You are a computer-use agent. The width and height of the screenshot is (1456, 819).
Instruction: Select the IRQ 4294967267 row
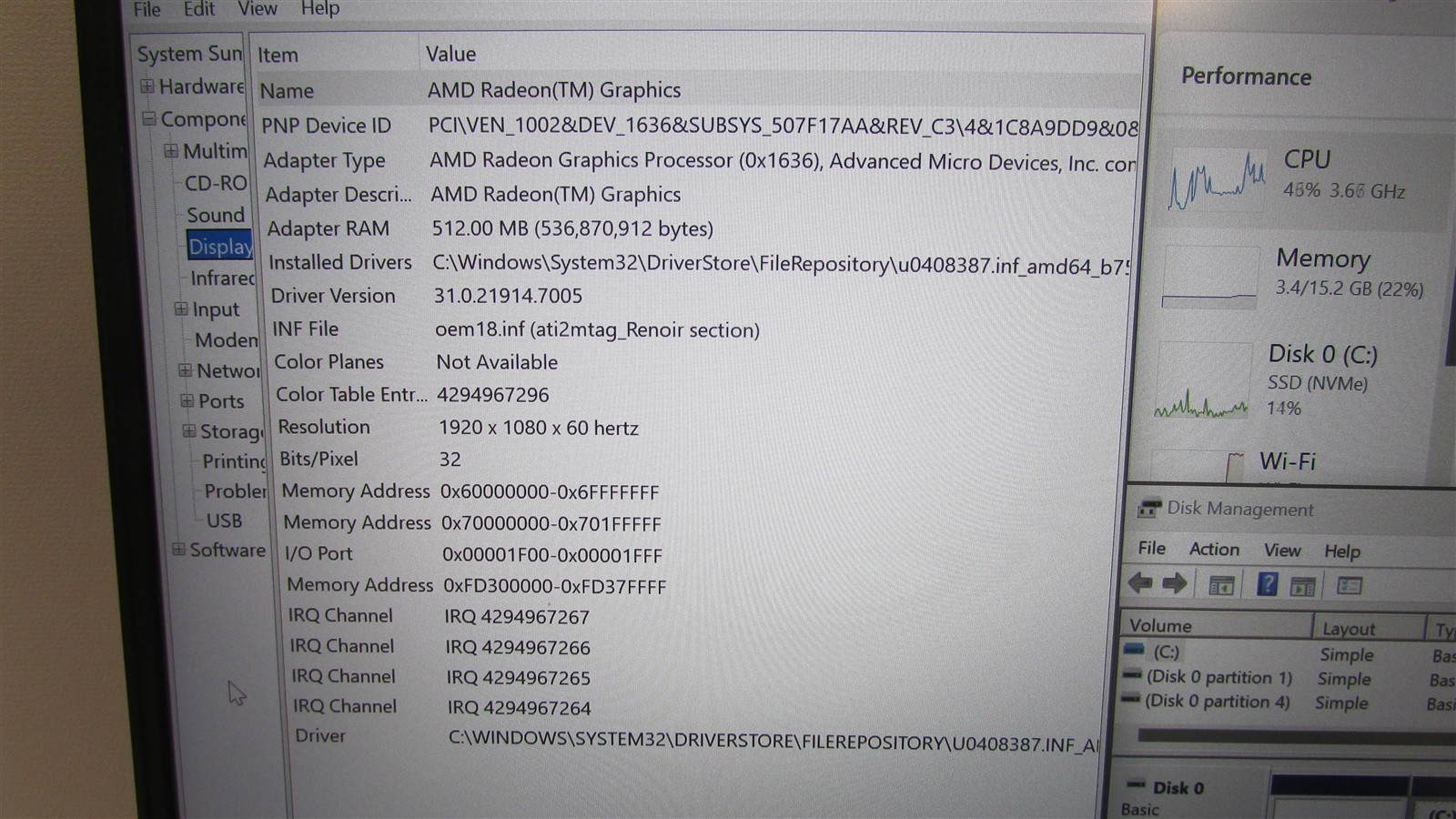[699, 616]
